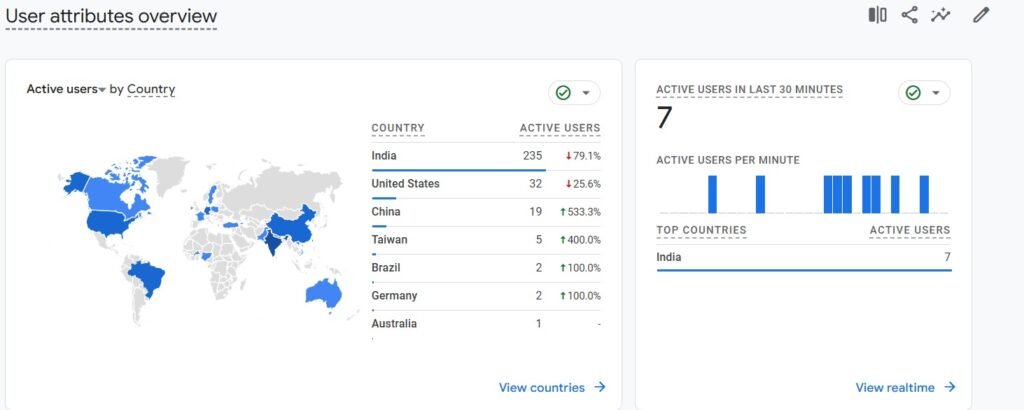Click India on the world map

(269, 239)
